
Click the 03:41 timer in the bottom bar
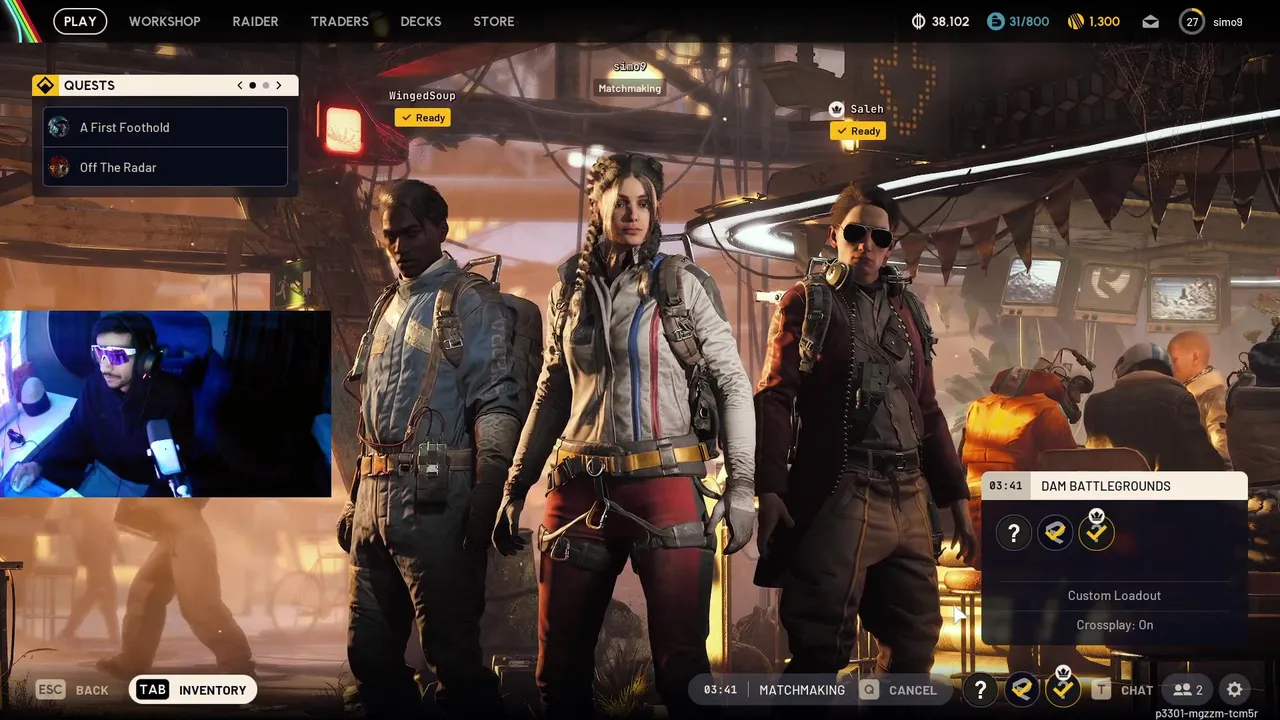pos(720,690)
